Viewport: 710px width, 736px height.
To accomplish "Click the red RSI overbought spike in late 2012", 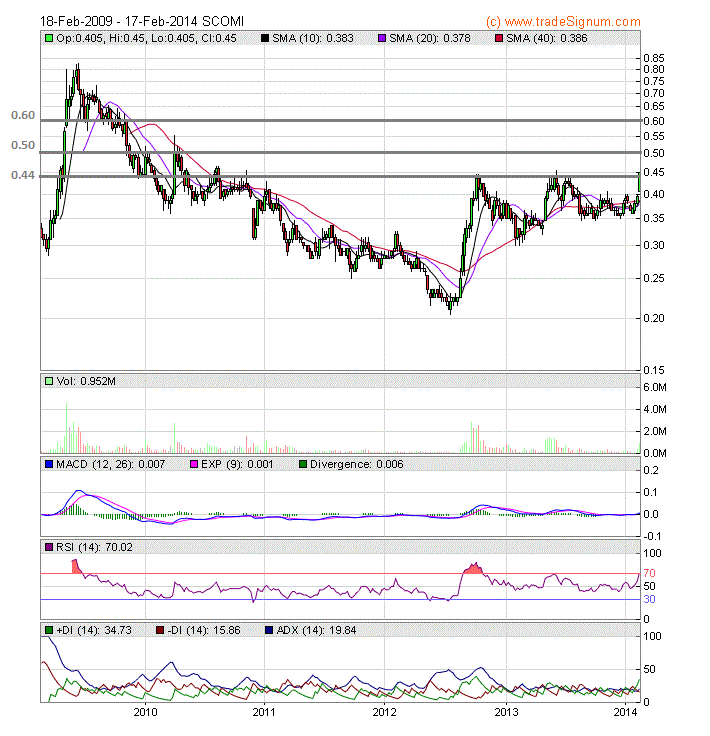I will pos(473,568).
